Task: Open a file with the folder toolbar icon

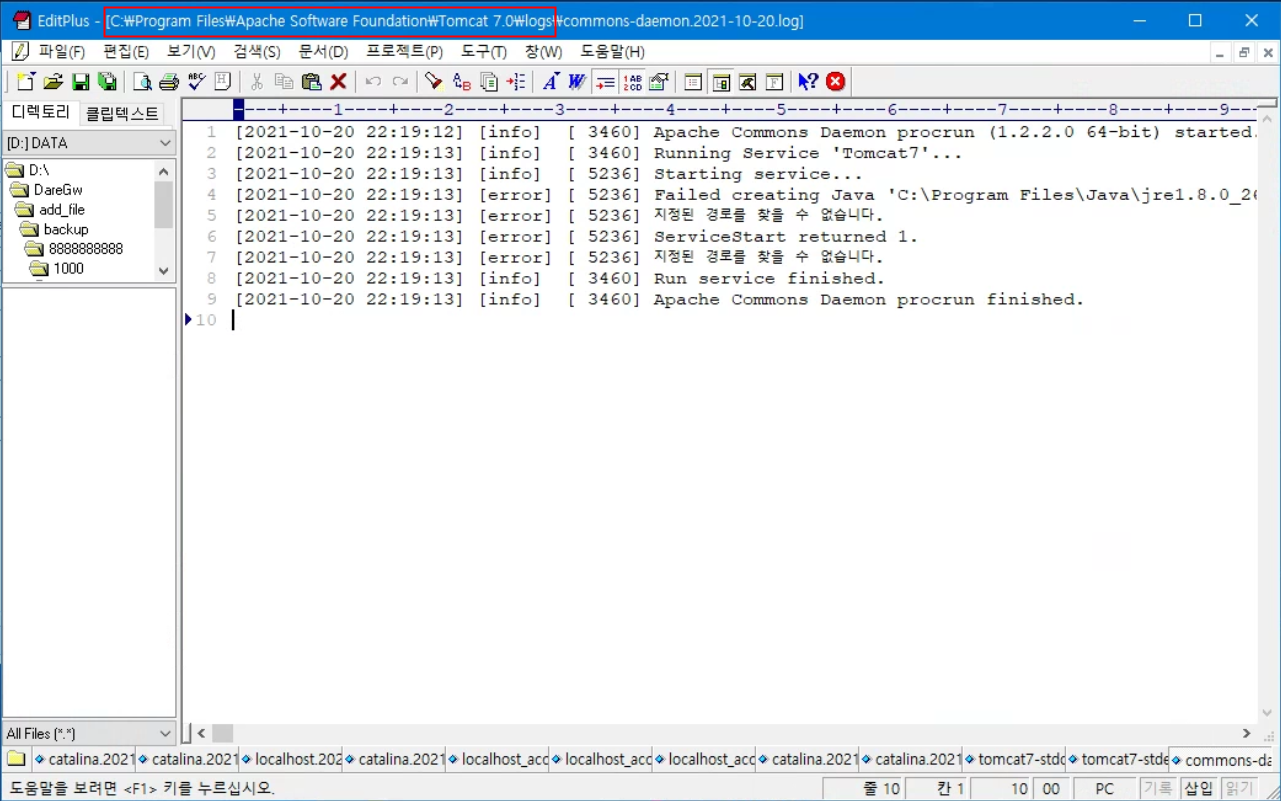Action: pyautogui.click(x=53, y=82)
